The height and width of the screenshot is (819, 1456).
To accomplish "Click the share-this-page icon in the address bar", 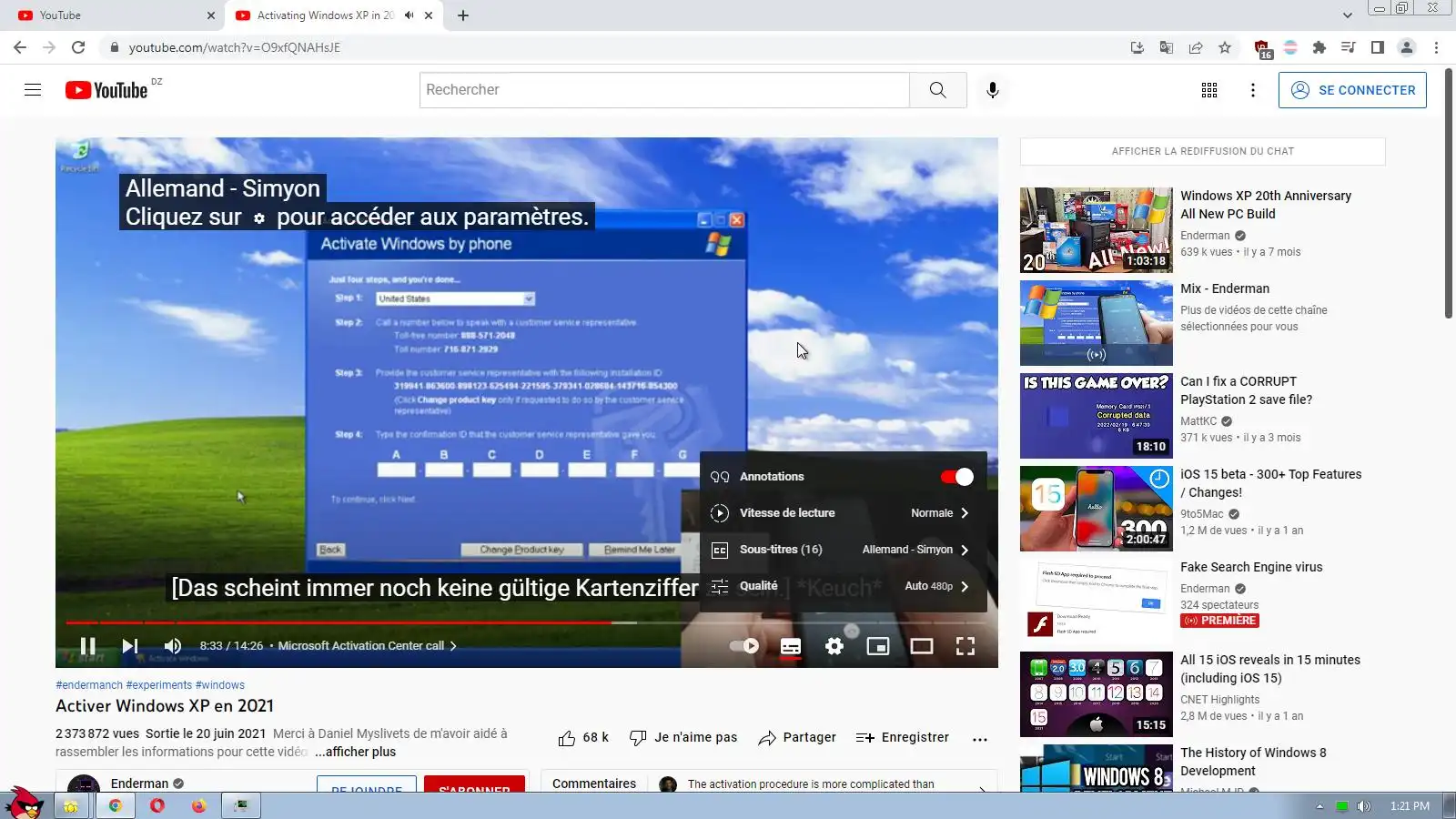I will [x=1196, y=47].
